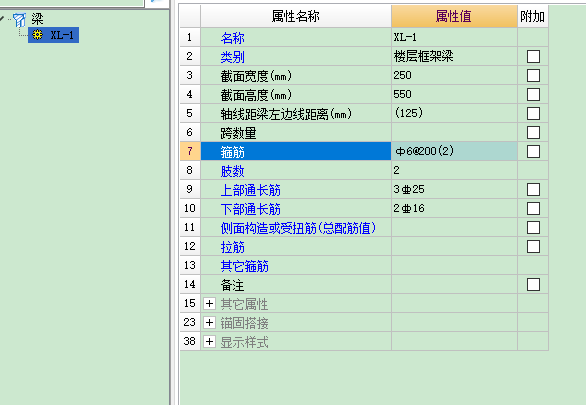Toggle the 下部通长筋 row checkbox
This screenshot has width=586, height=405.
(x=533, y=208)
